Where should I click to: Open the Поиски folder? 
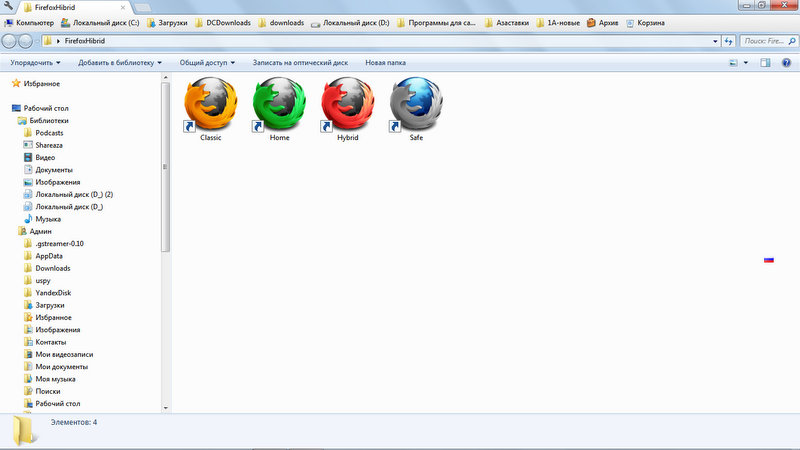(x=42, y=391)
